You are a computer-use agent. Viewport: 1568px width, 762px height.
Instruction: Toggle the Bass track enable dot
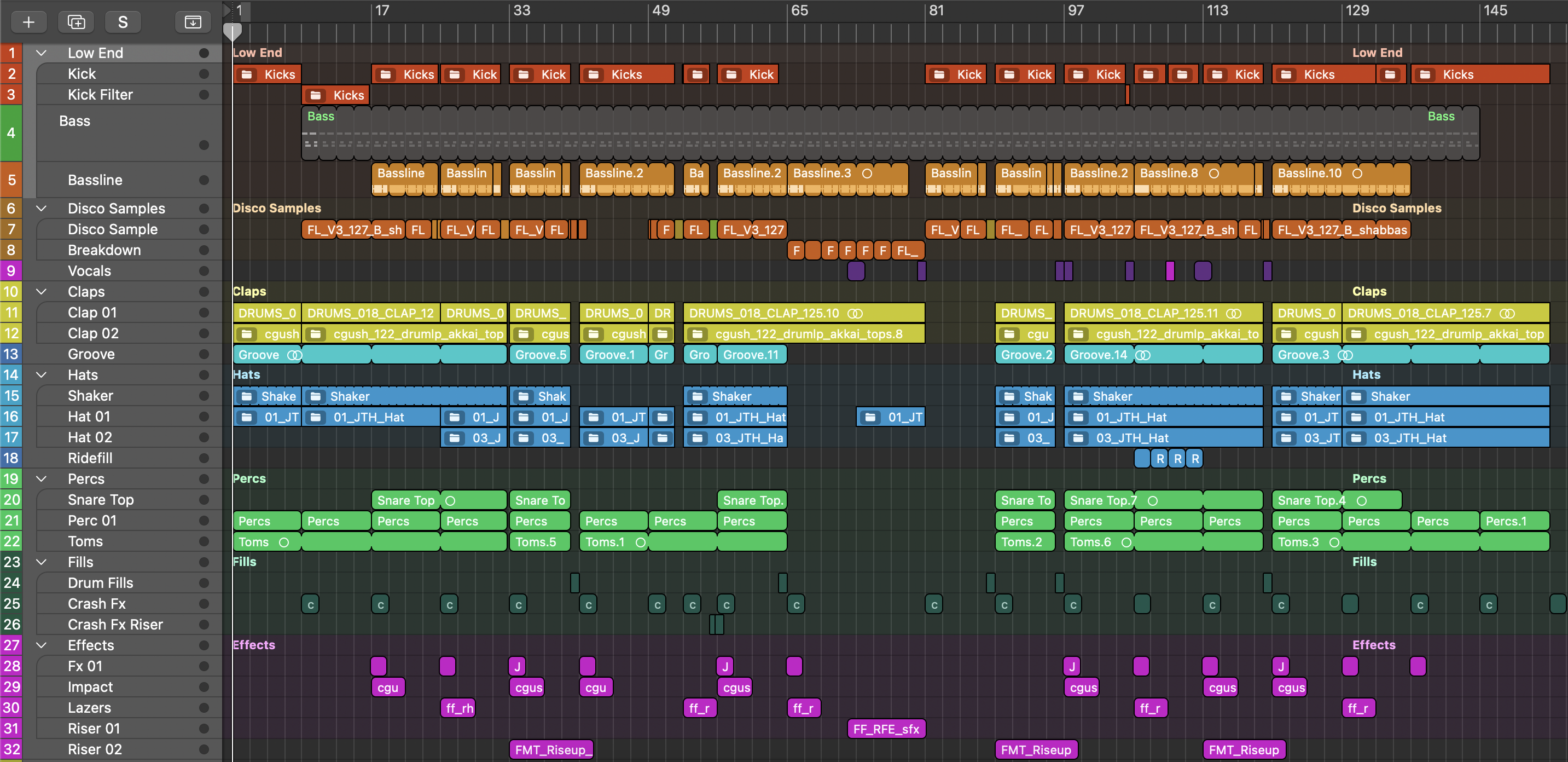[204, 145]
